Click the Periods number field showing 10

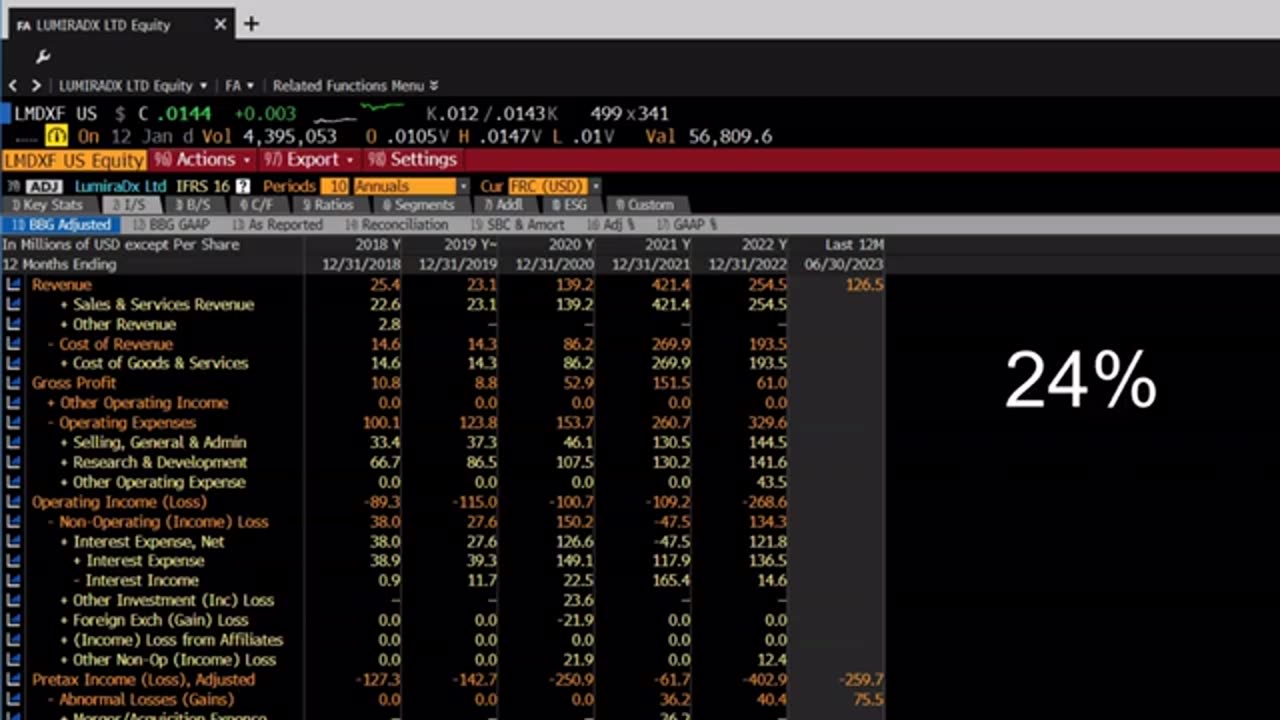(x=337, y=187)
